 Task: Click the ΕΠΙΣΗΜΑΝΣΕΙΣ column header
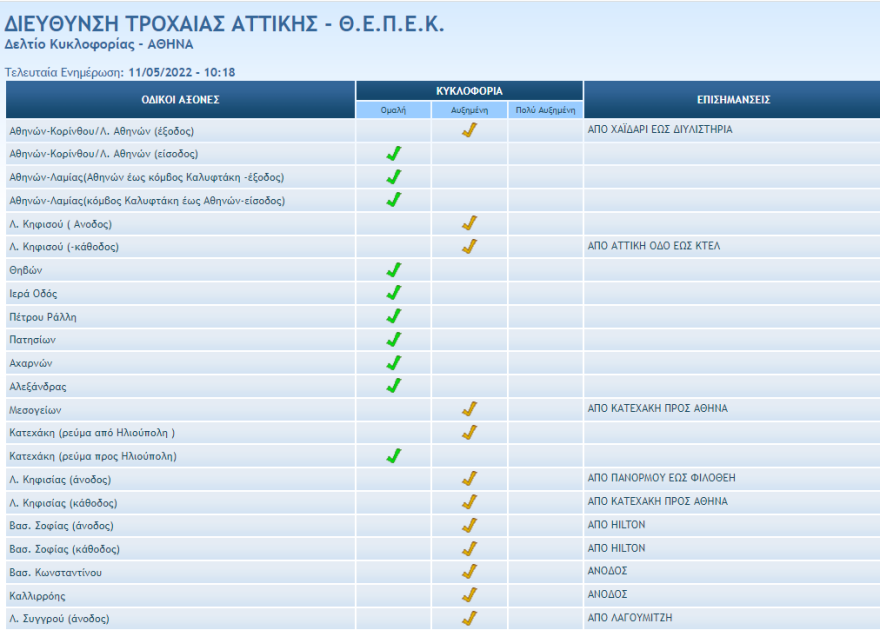point(732,100)
